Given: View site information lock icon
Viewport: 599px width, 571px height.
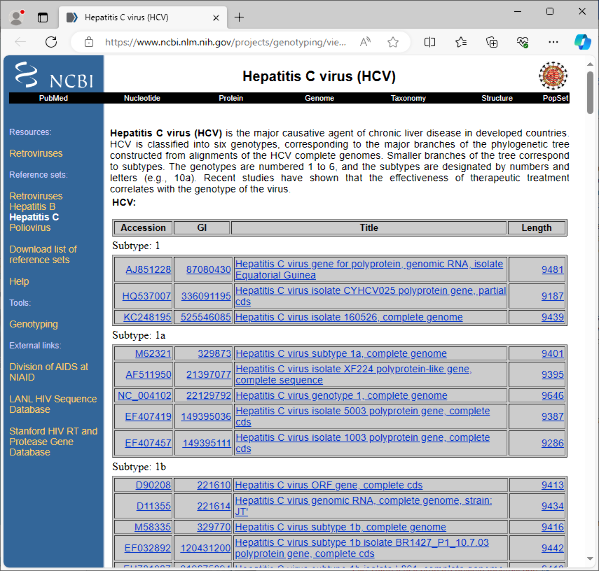Looking at the screenshot, I should pyautogui.click(x=89, y=42).
